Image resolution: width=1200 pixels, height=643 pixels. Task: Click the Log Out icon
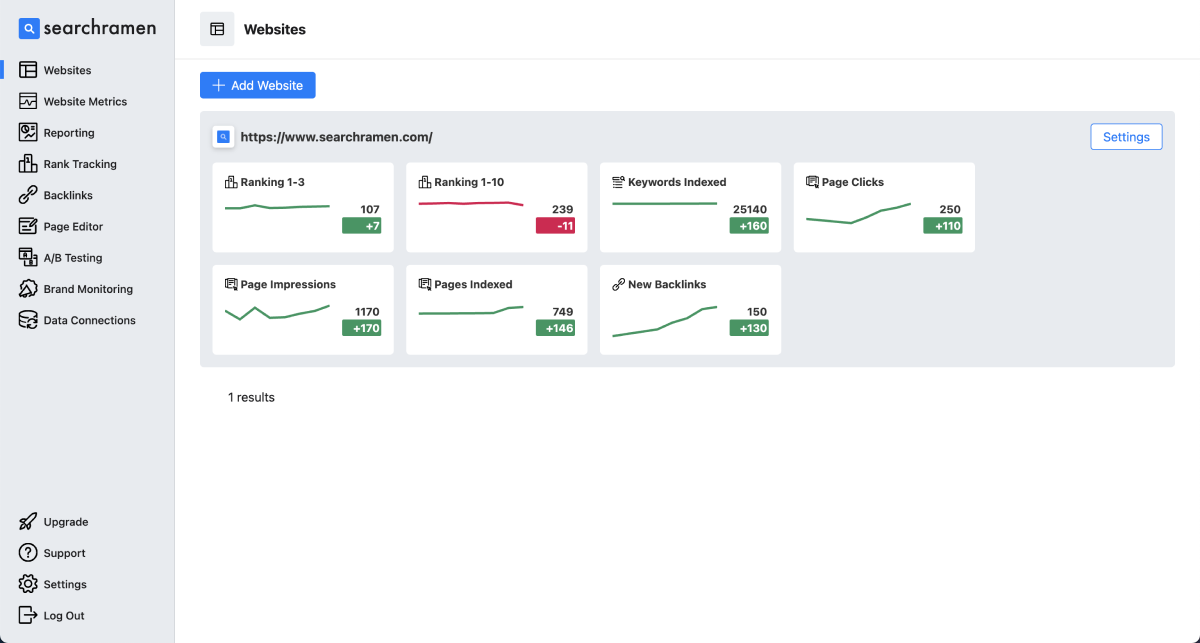coord(28,616)
